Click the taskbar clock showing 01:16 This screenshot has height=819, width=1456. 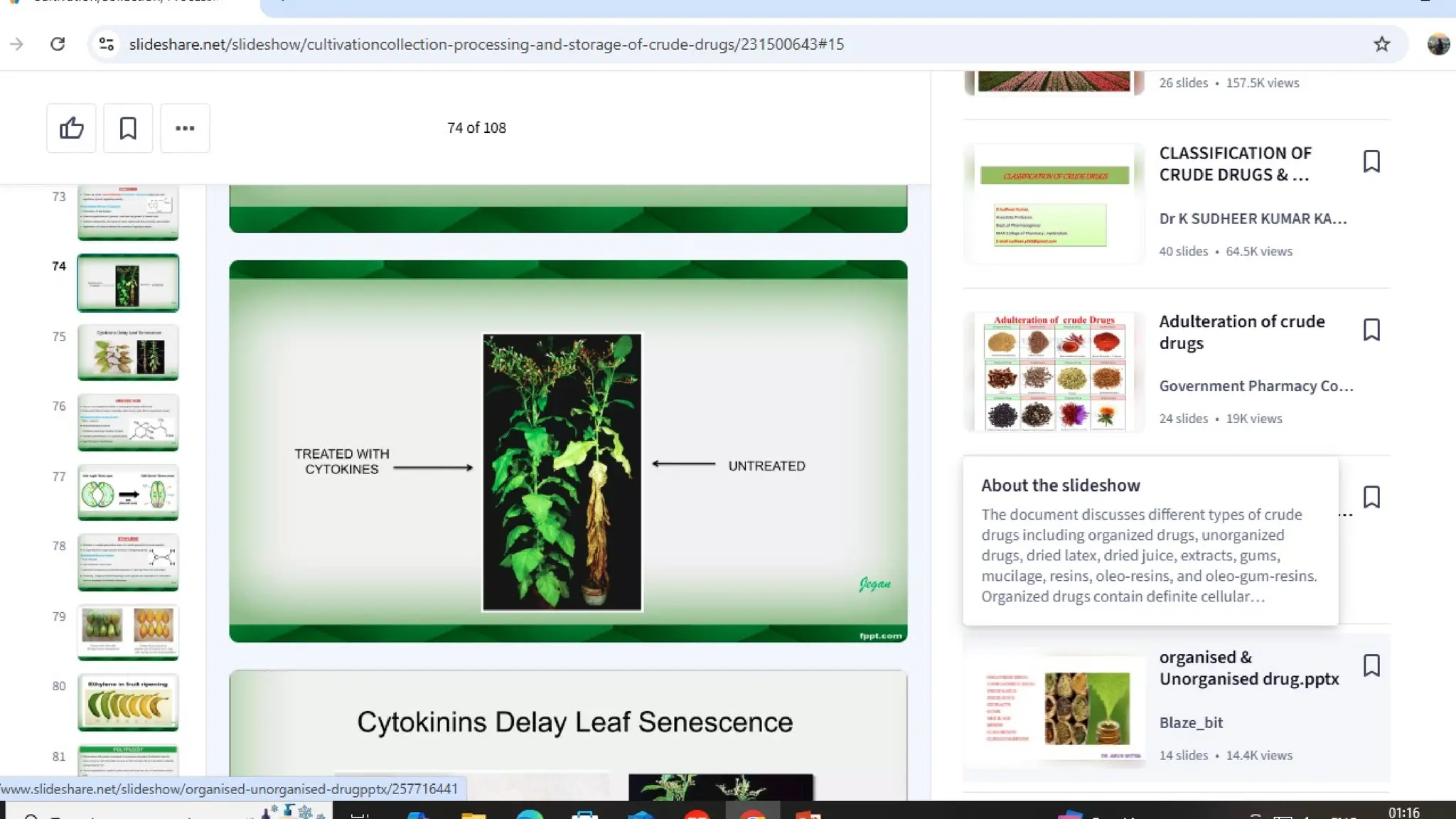click(x=1403, y=812)
